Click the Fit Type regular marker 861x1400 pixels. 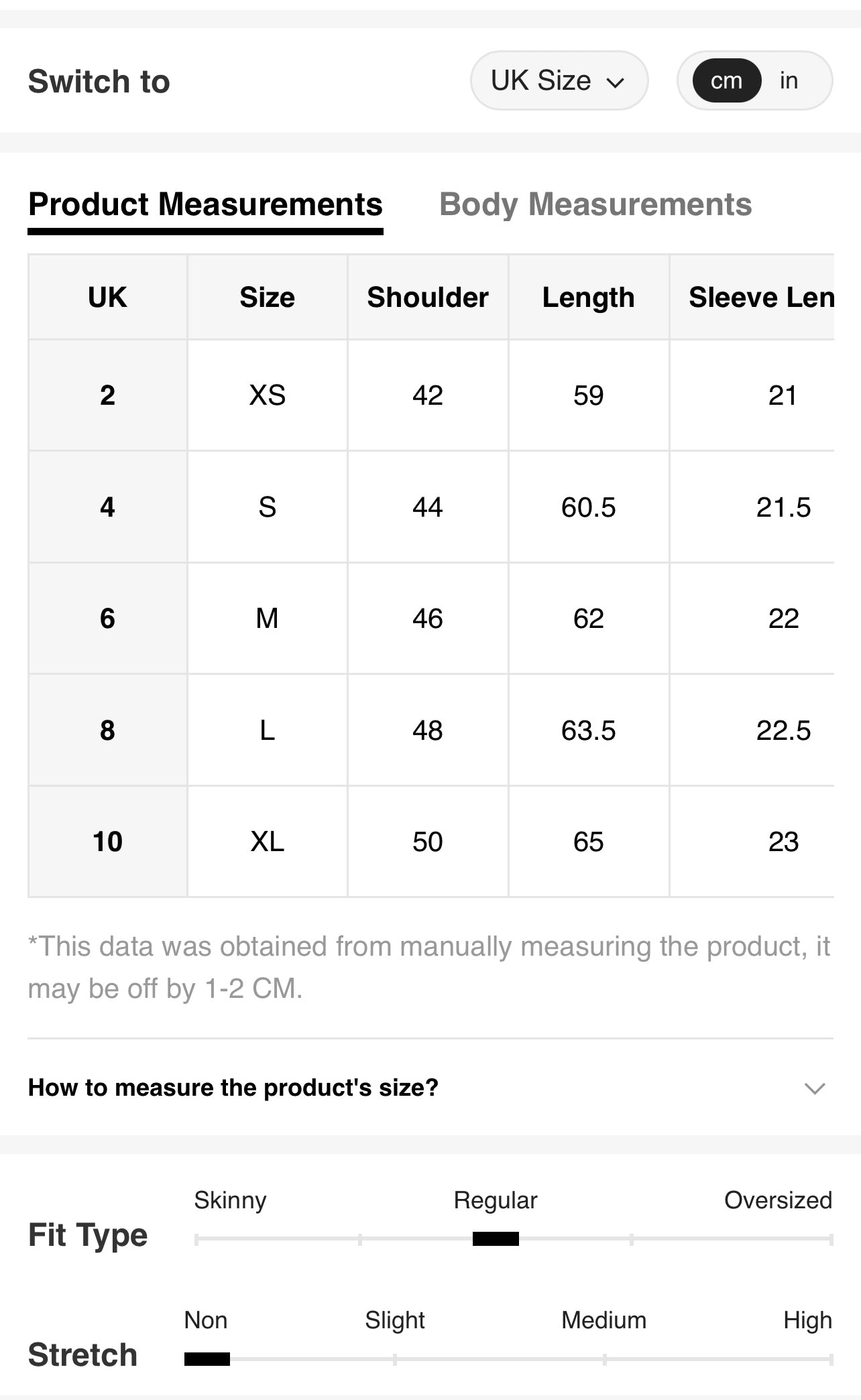click(496, 1238)
